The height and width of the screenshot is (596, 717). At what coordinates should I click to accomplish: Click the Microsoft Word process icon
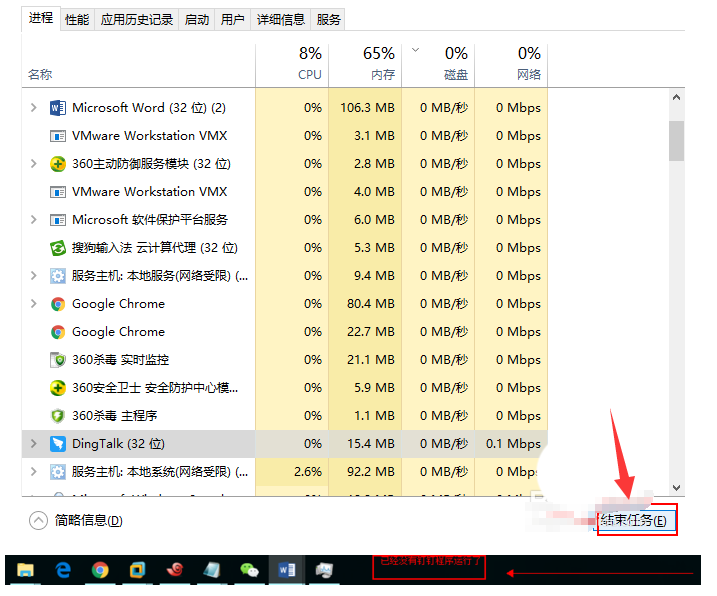58,108
